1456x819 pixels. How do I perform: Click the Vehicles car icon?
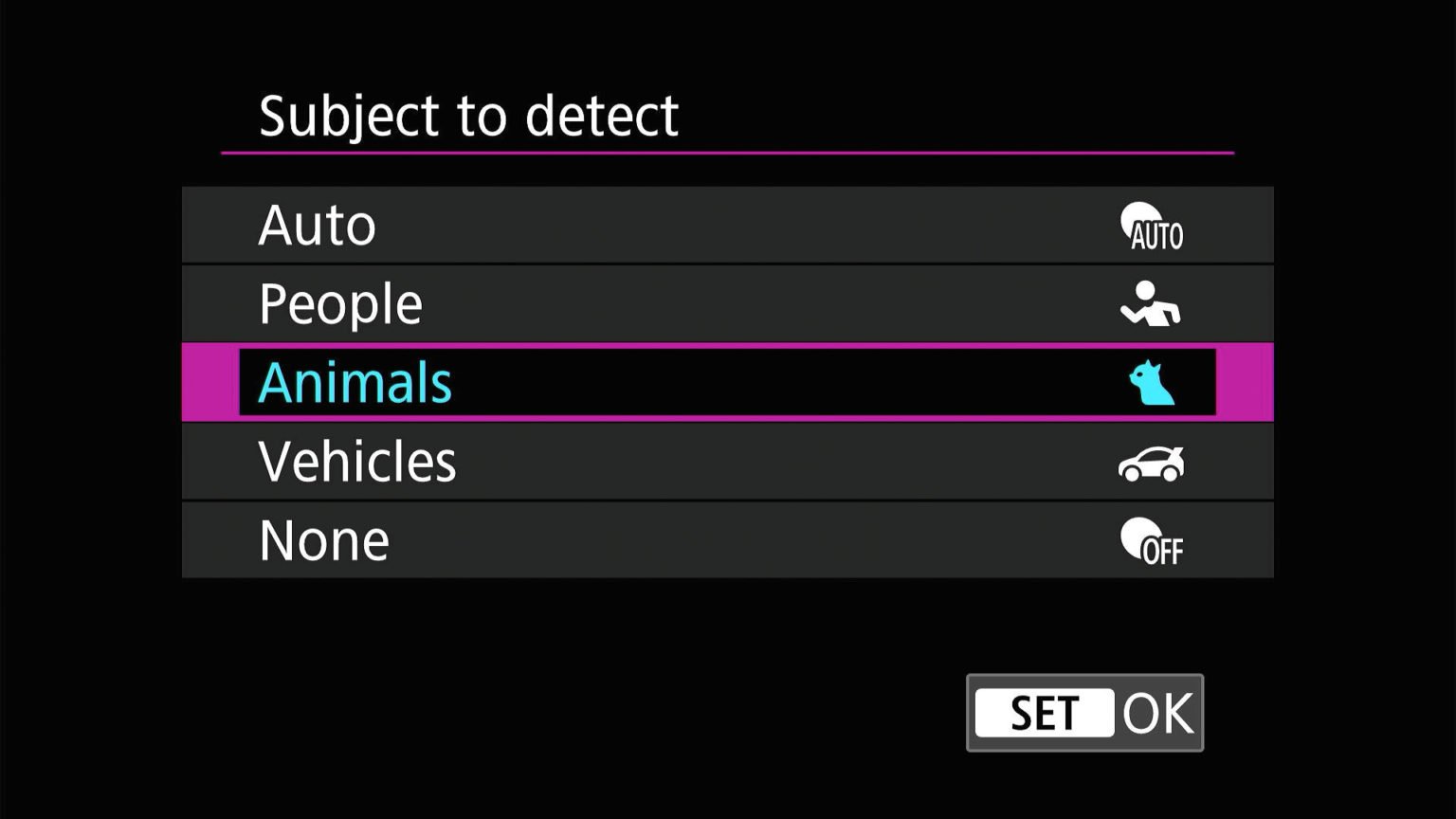click(x=1150, y=462)
